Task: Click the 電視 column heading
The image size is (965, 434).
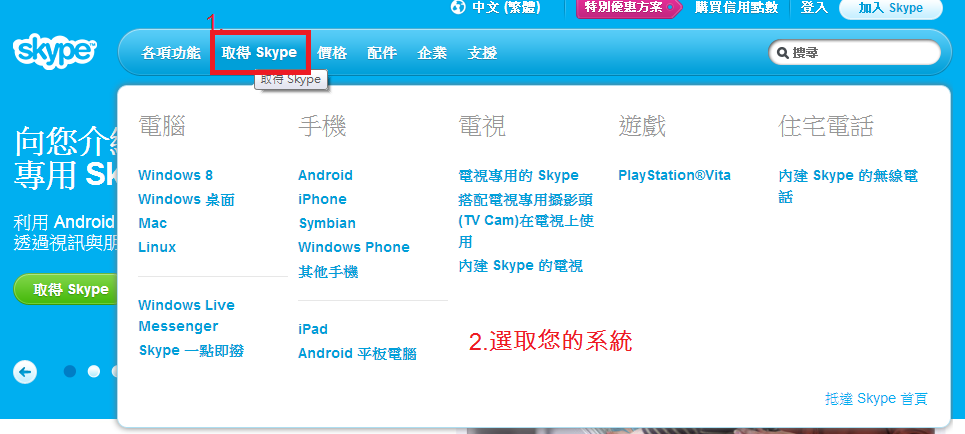Action: 482,126
